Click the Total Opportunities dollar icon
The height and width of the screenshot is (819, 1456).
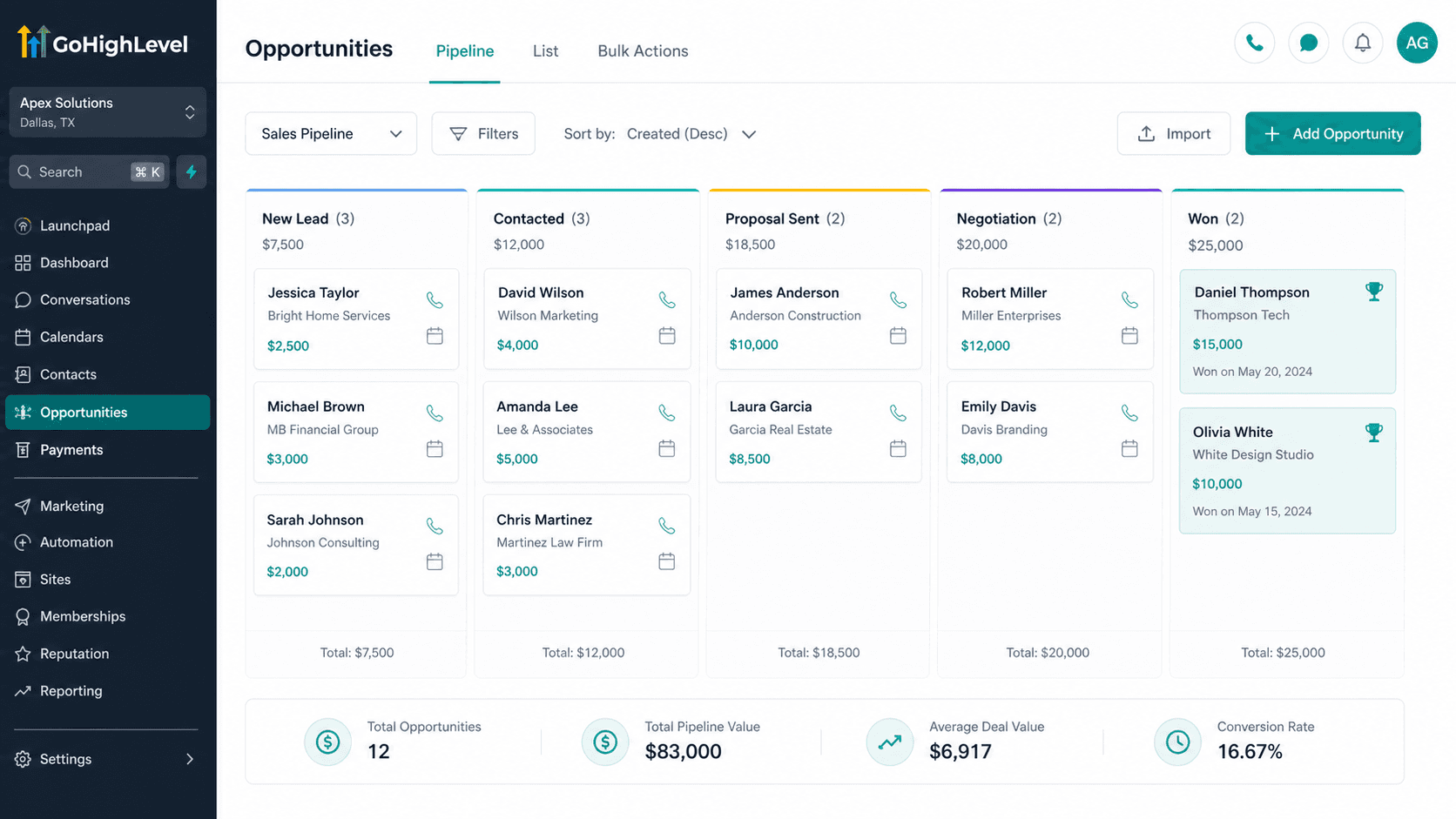tap(327, 742)
